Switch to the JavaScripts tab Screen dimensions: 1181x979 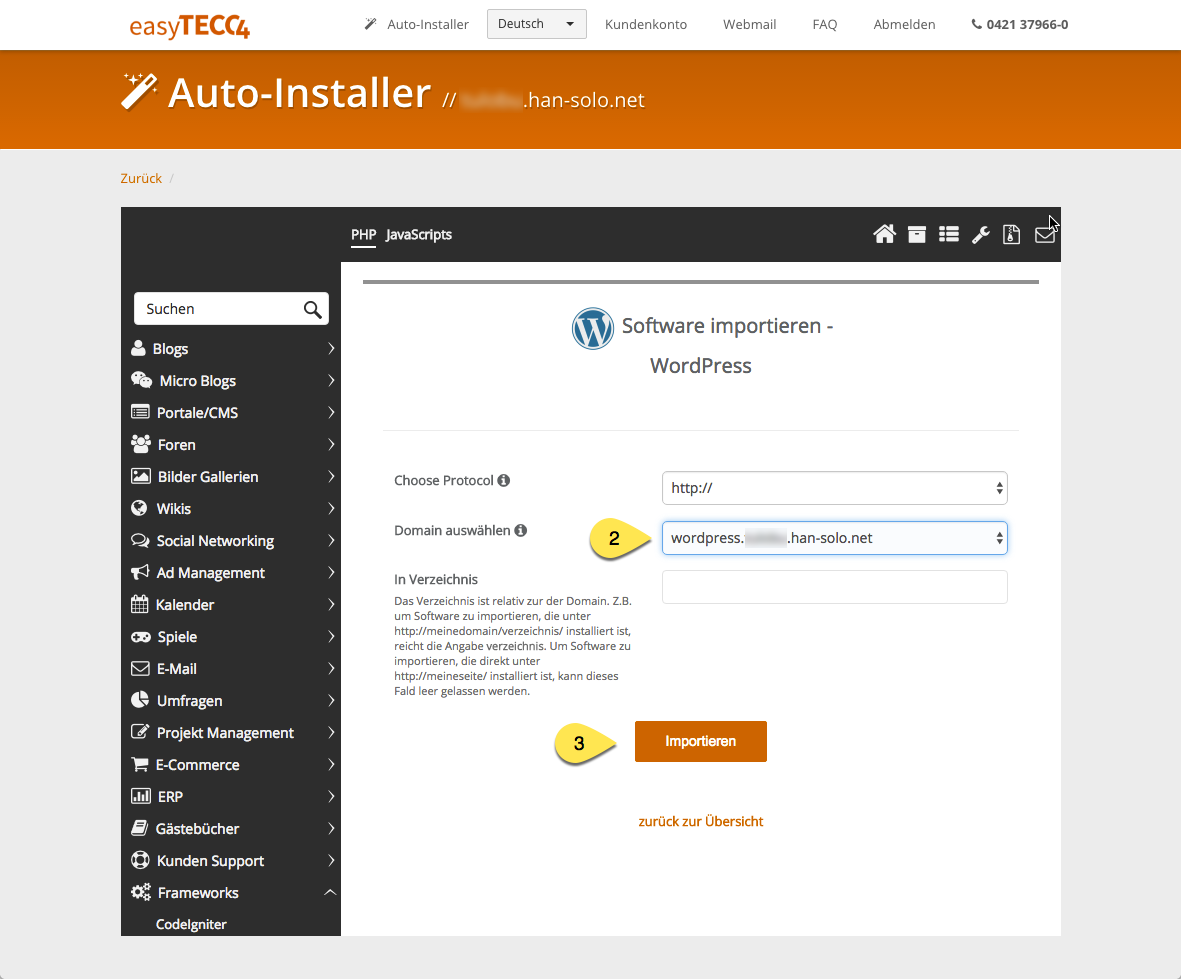click(419, 234)
